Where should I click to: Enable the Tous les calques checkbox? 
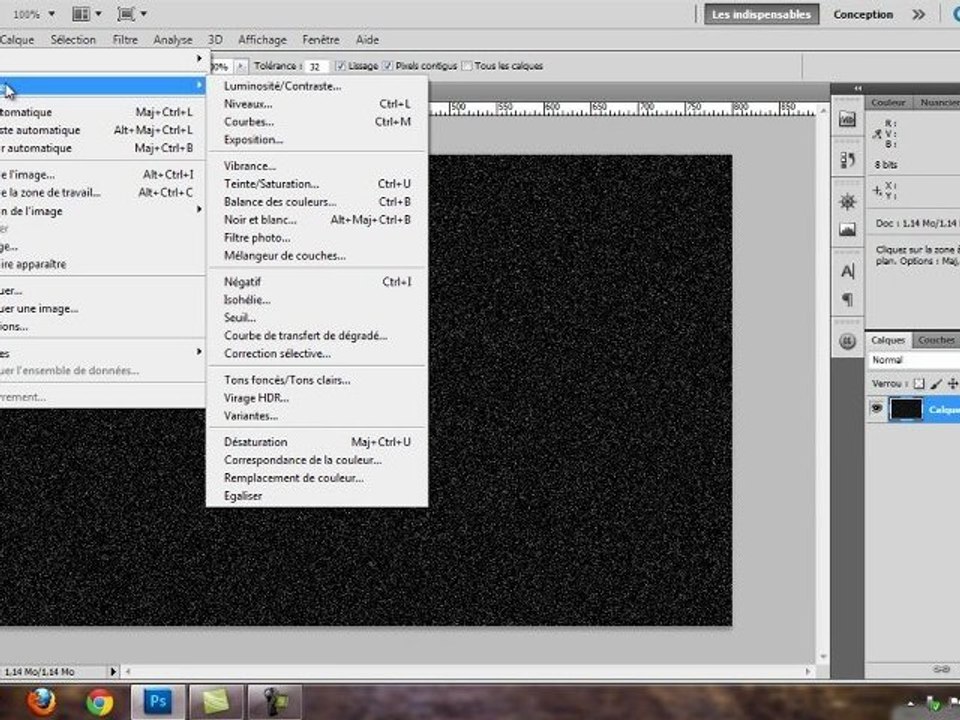click(466, 66)
